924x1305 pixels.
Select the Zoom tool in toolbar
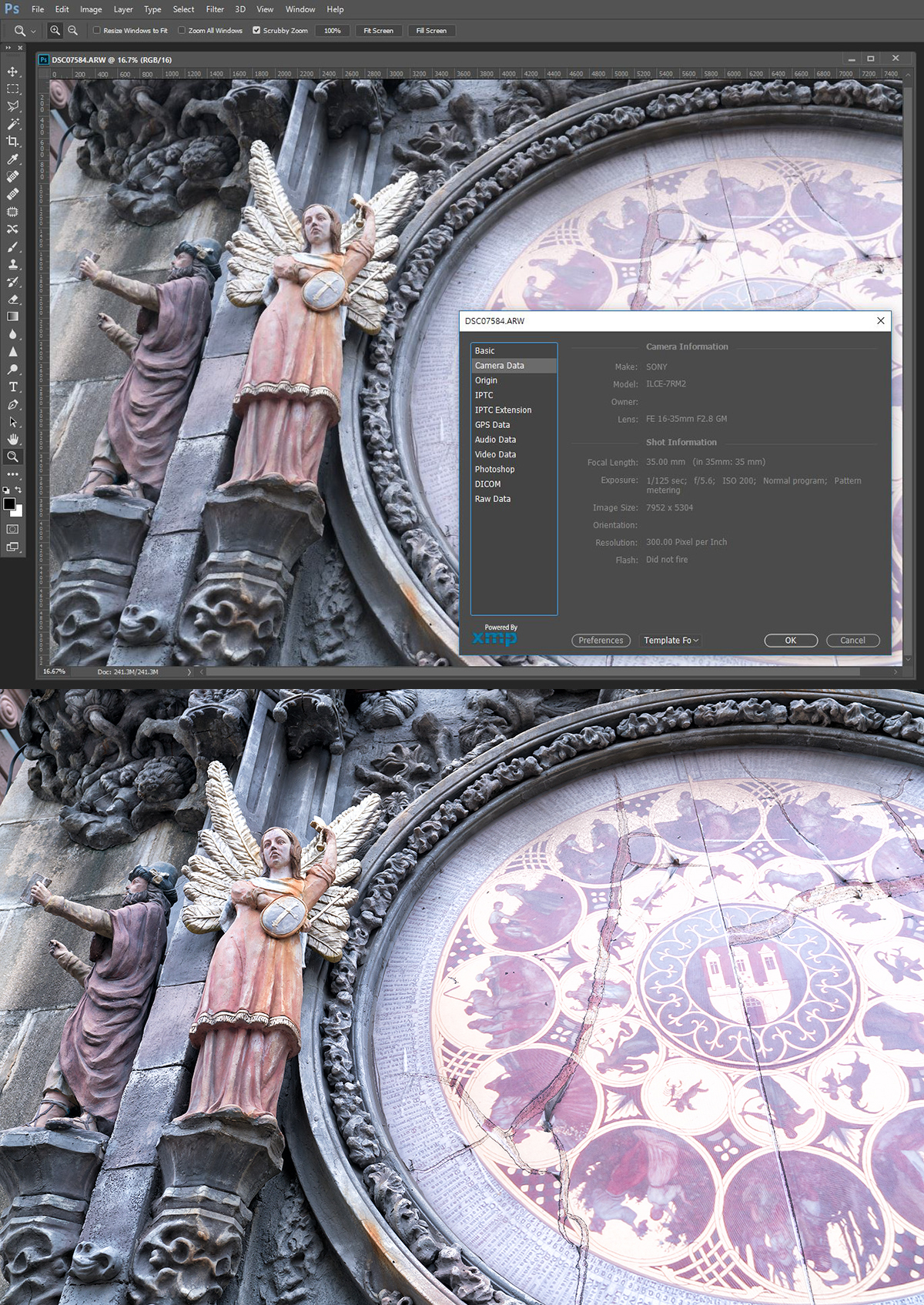[12, 457]
